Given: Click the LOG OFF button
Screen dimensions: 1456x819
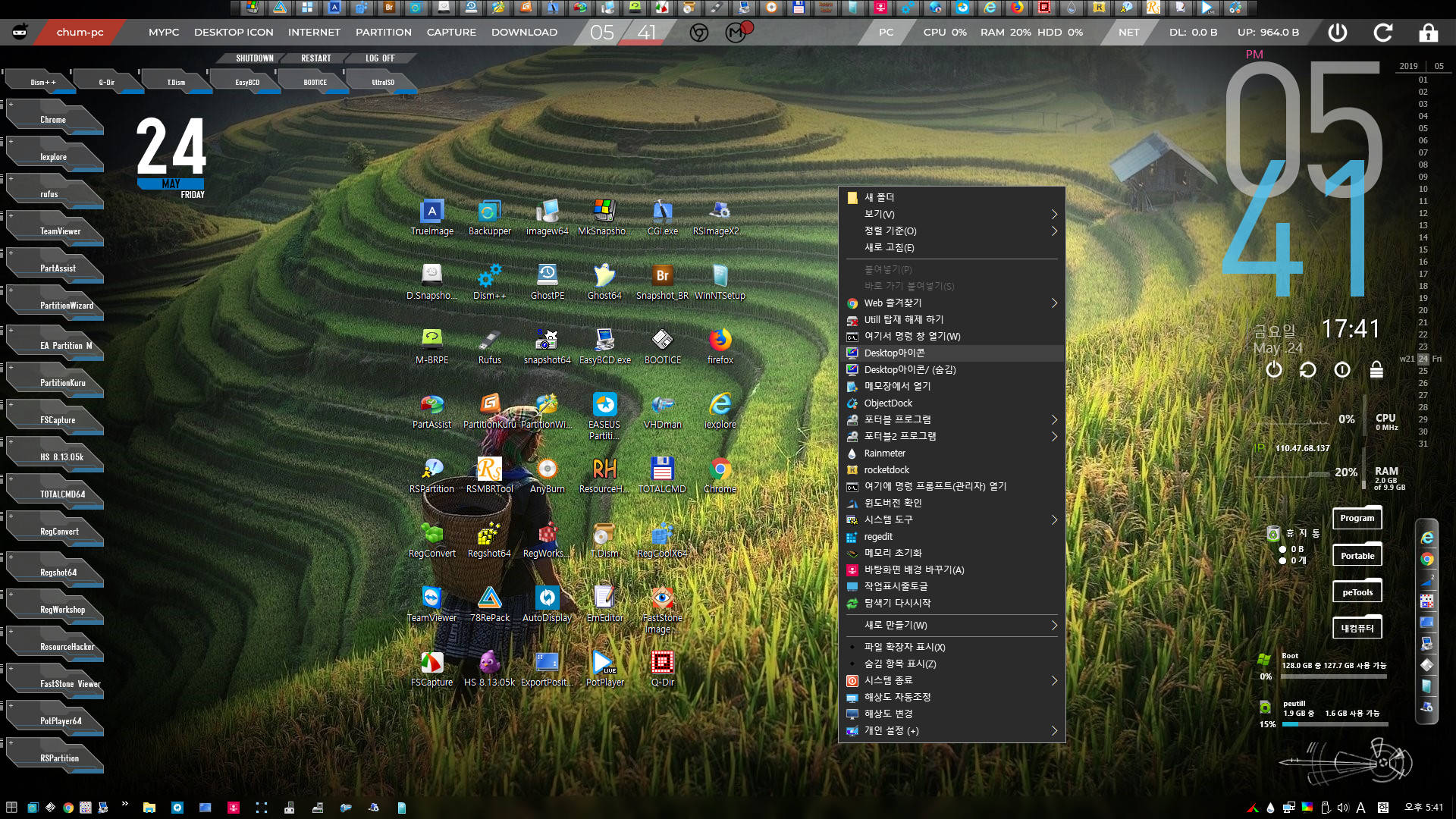Looking at the screenshot, I should 380,58.
